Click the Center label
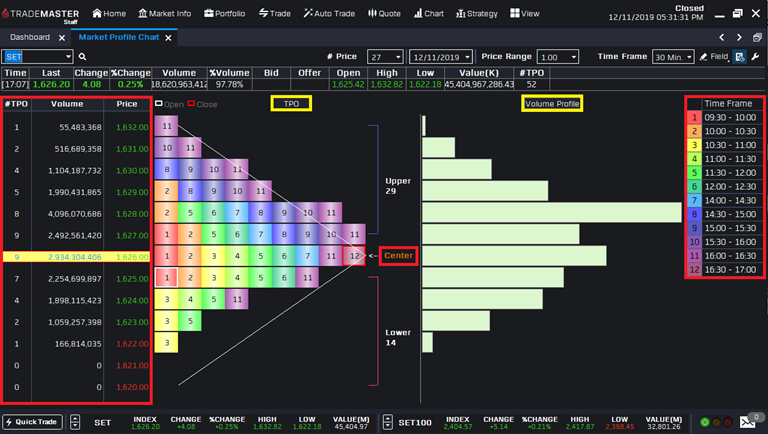Viewport: 768px width, 434px height. tap(398, 256)
